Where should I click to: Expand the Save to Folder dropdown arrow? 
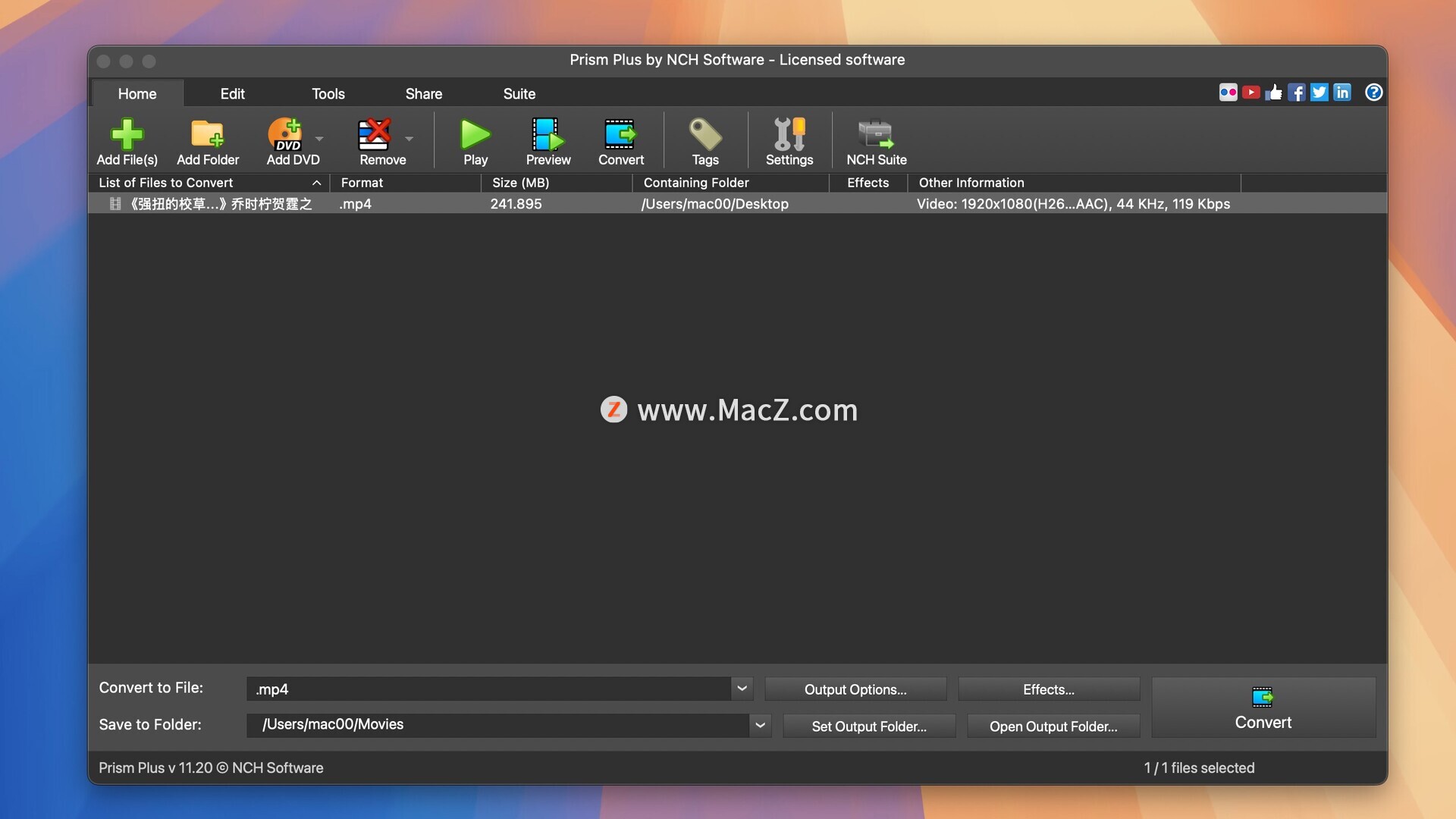tap(760, 725)
